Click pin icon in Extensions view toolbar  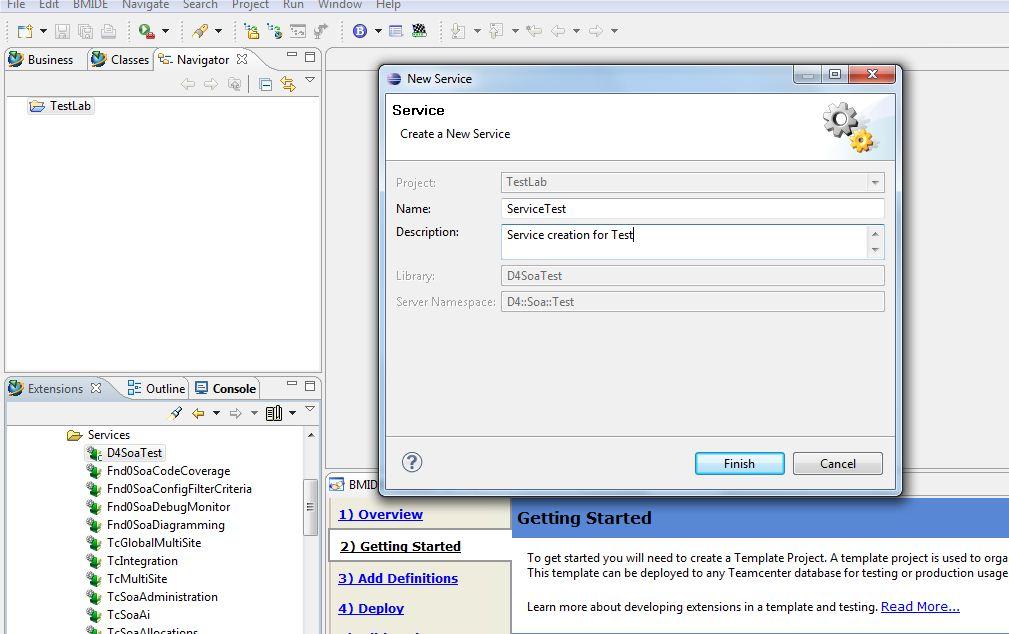pyautogui.click(x=175, y=413)
